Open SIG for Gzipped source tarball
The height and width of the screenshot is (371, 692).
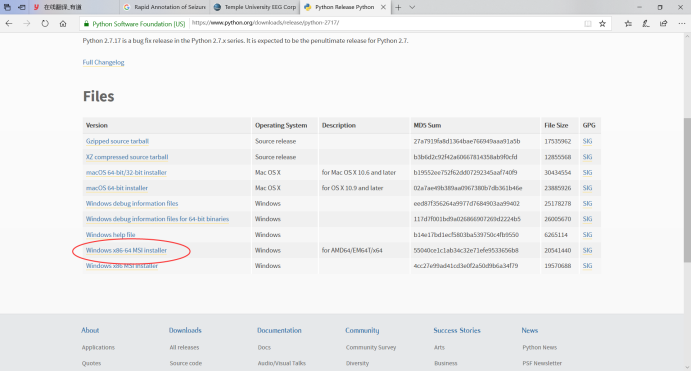point(587,141)
